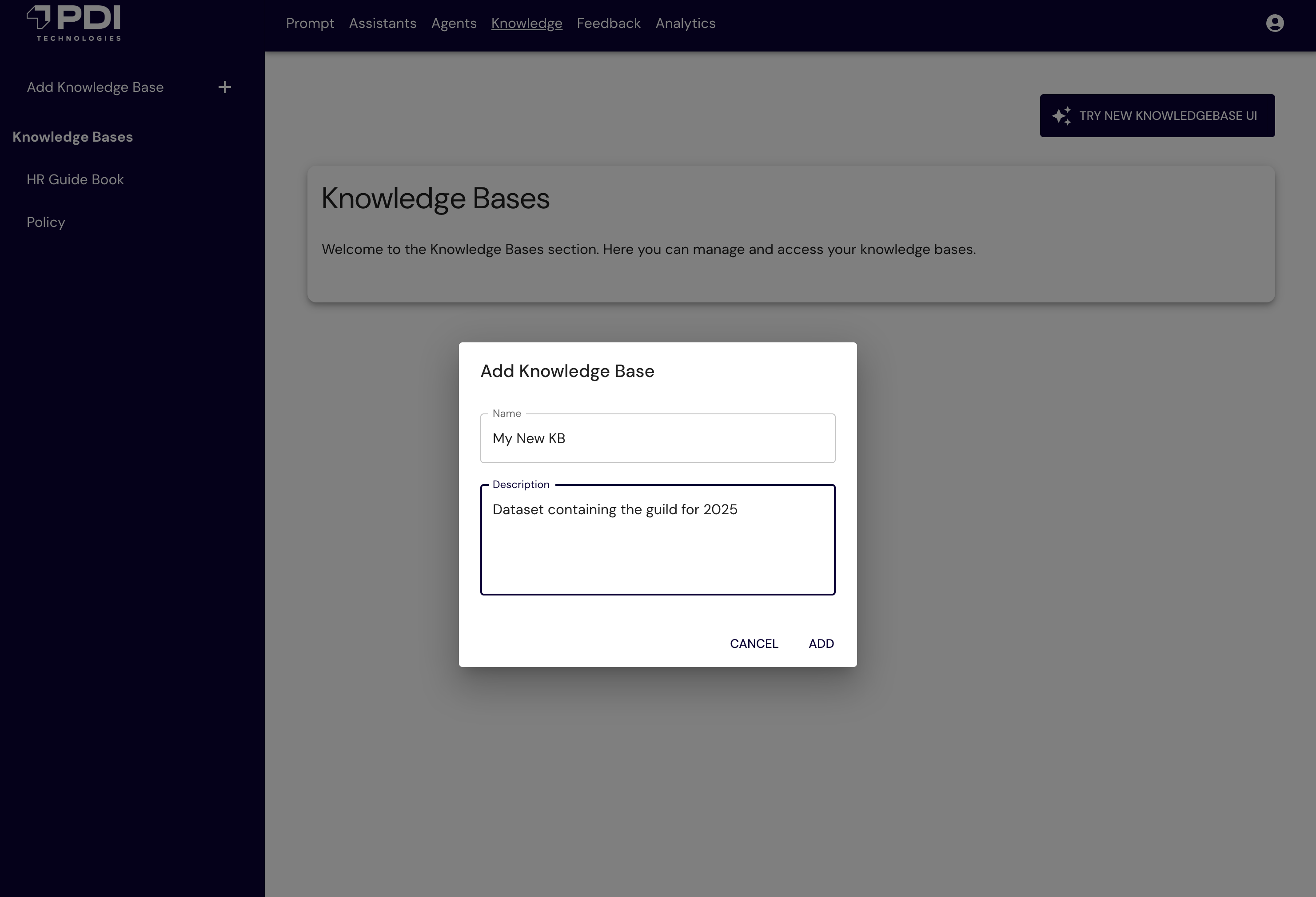Click the user account profile icon
1316x897 pixels.
pos(1274,23)
